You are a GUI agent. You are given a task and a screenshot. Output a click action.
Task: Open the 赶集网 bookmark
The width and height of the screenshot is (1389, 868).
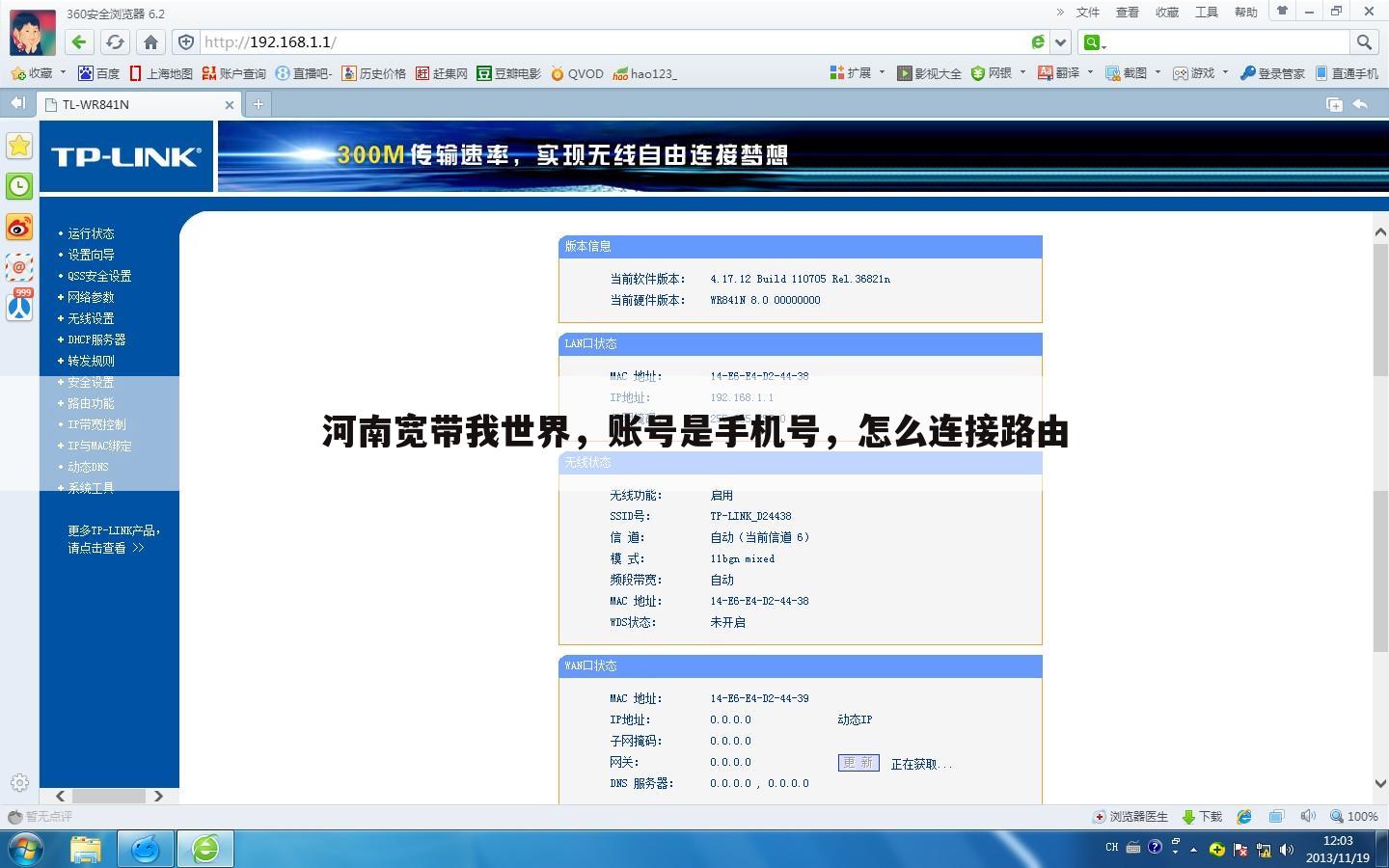pyautogui.click(x=442, y=73)
